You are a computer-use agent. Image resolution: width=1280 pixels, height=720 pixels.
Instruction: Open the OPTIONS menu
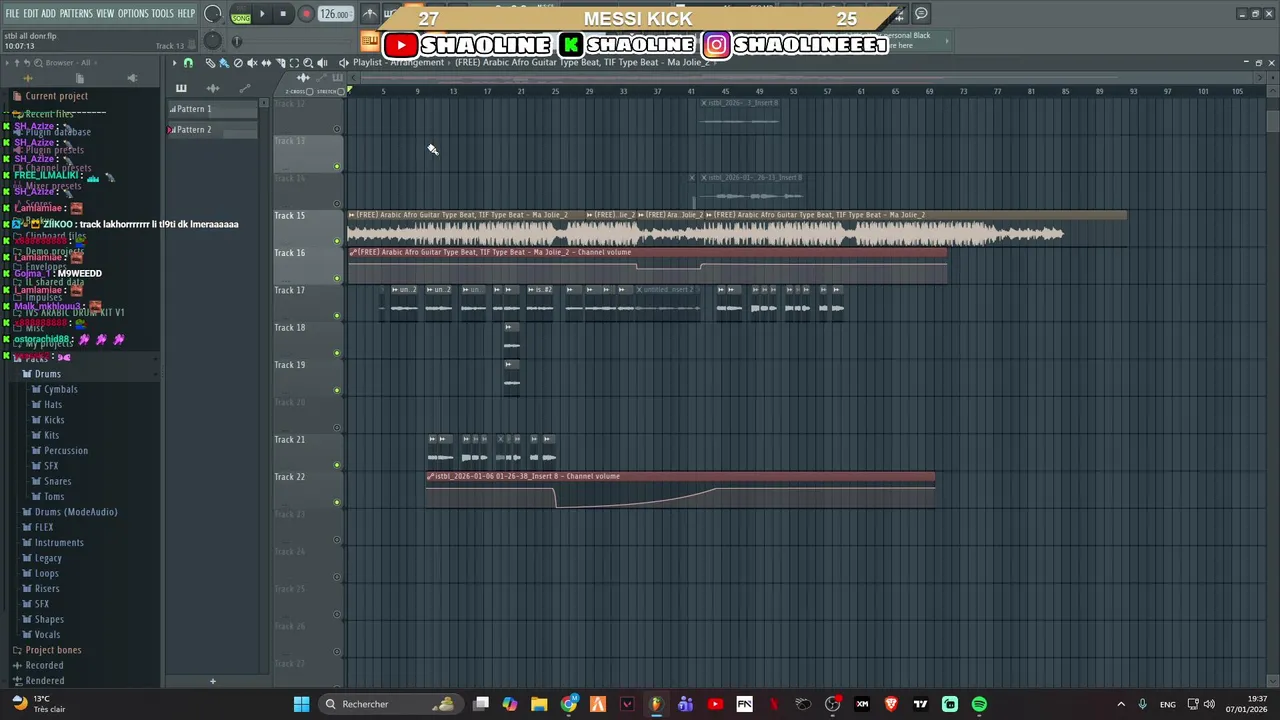tap(133, 13)
